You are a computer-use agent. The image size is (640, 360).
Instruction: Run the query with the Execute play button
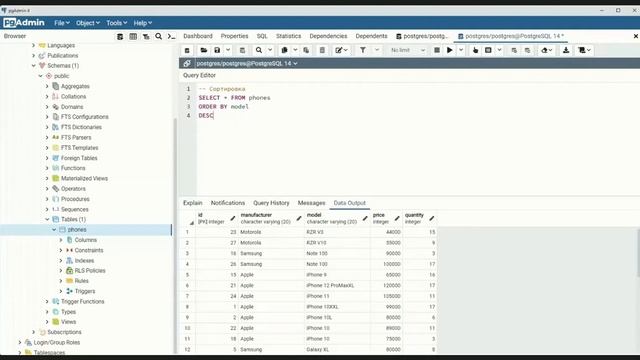click(x=450, y=50)
